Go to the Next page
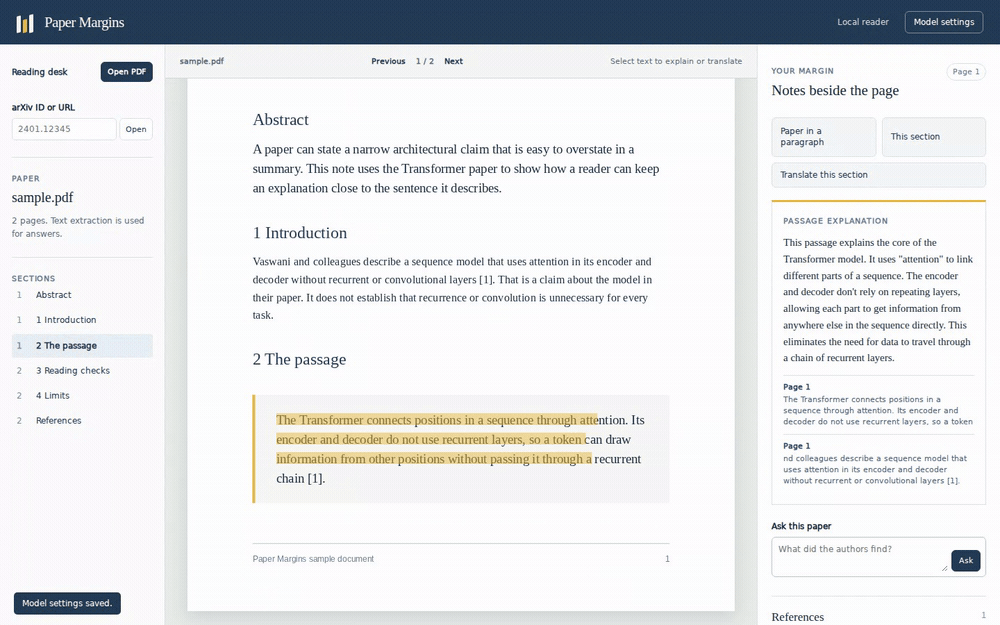The width and height of the screenshot is (1000, 625). [x=453, y=61]
